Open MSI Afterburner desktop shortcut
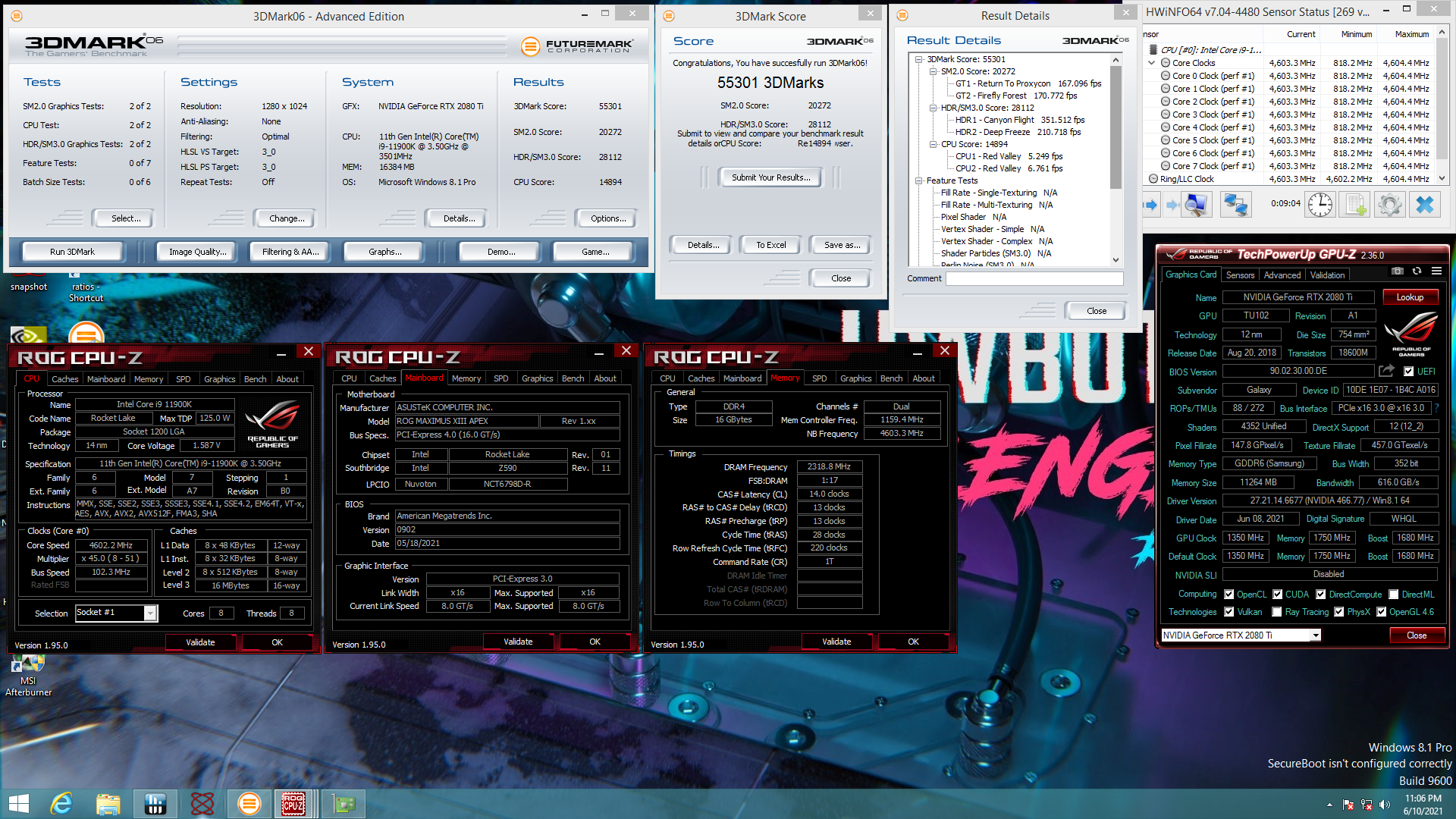Screen dimensions: 1456x819 point(28,676)
